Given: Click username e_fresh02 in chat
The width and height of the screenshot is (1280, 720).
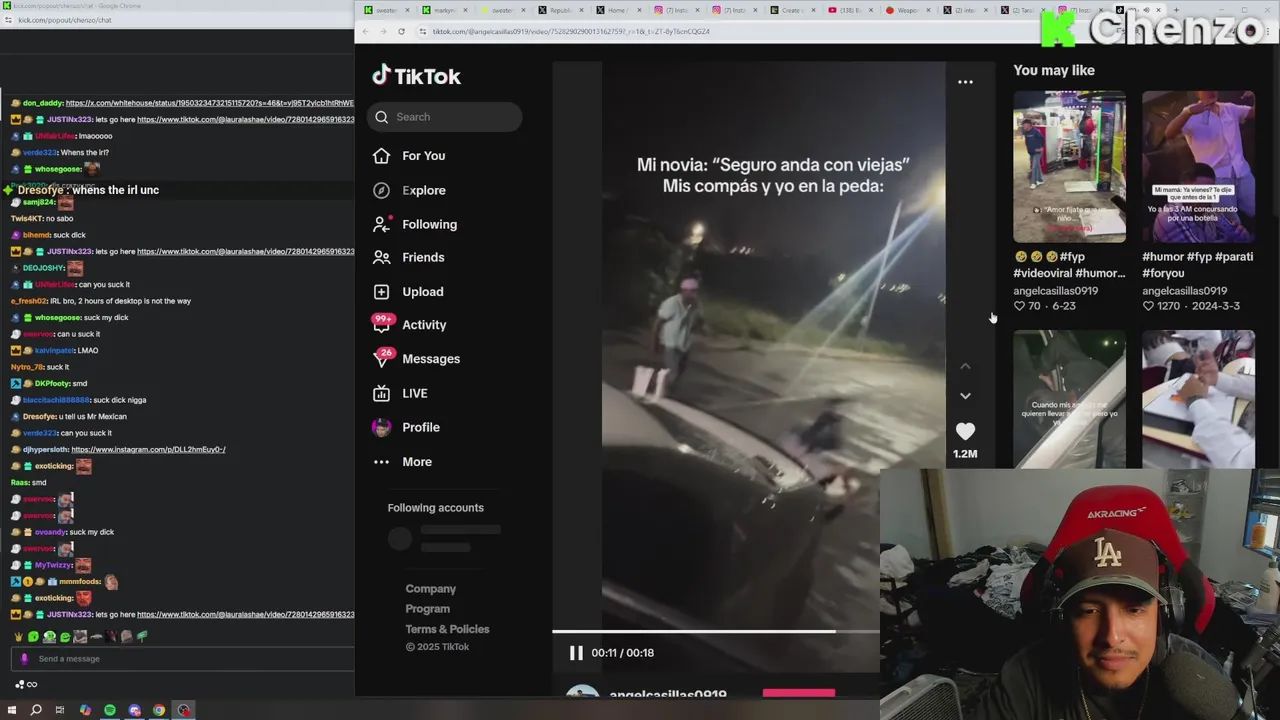Looking at the screenshot, I should (x=29, y=301).
